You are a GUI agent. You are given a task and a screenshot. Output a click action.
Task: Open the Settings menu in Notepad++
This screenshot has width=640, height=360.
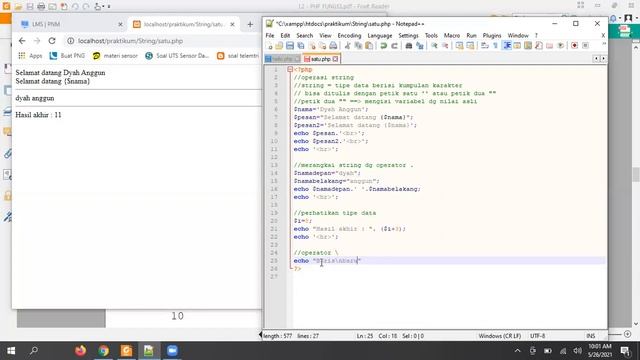coord(408,36)
